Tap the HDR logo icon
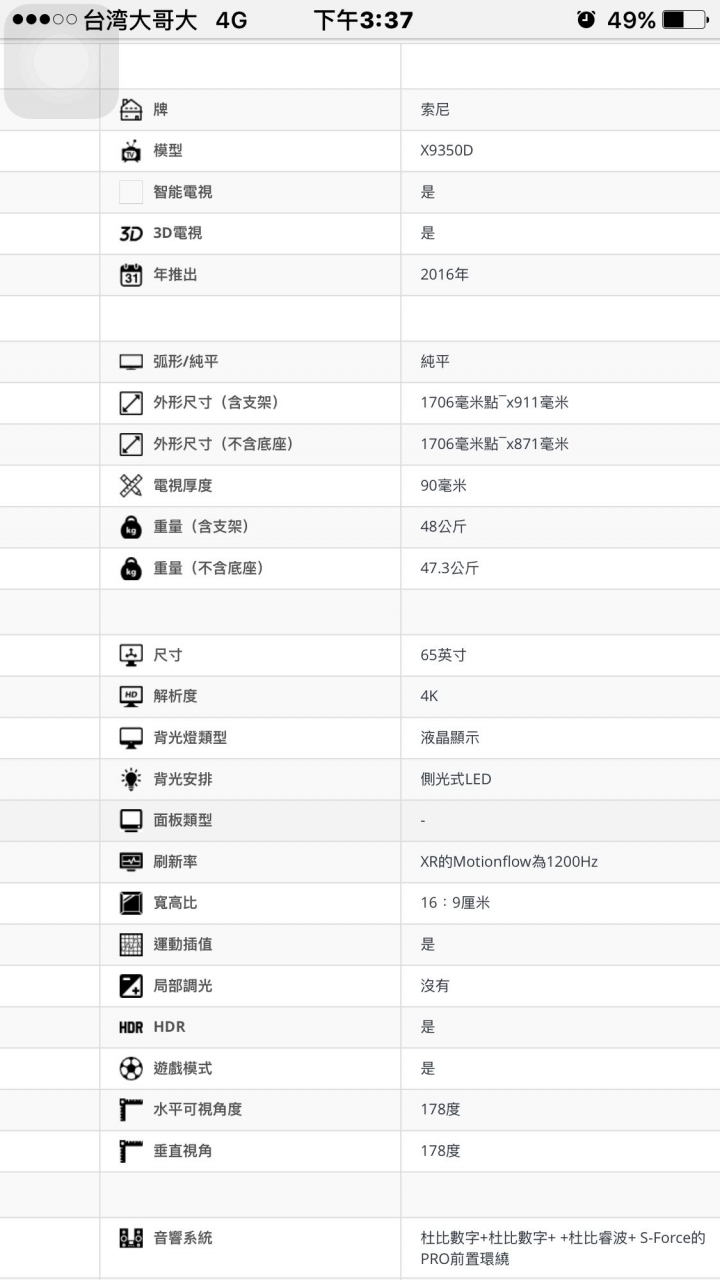This screenshot has height=1280, width=720. (131, 1027)
